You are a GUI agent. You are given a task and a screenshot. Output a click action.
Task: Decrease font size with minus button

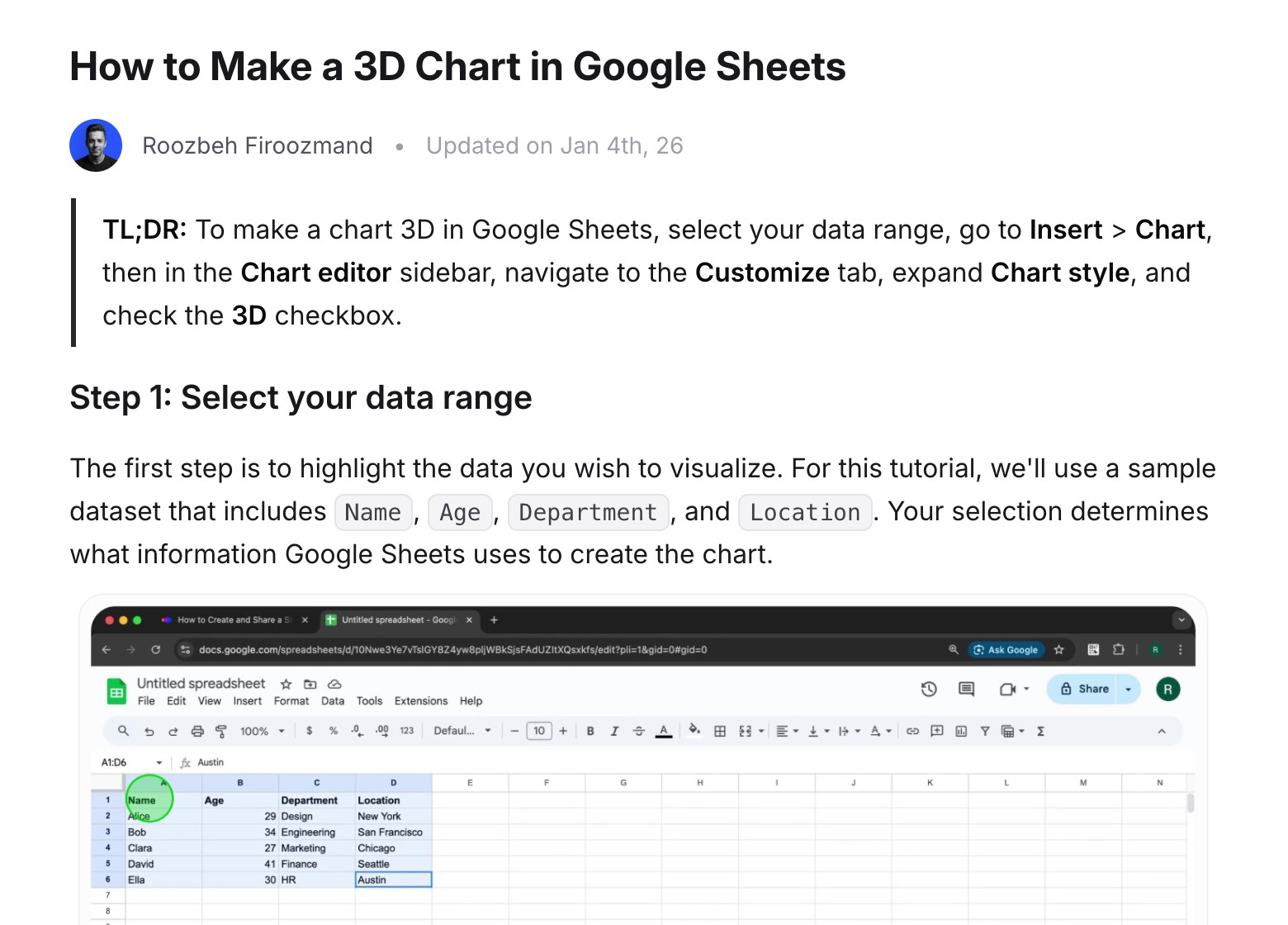click(514, 731)
